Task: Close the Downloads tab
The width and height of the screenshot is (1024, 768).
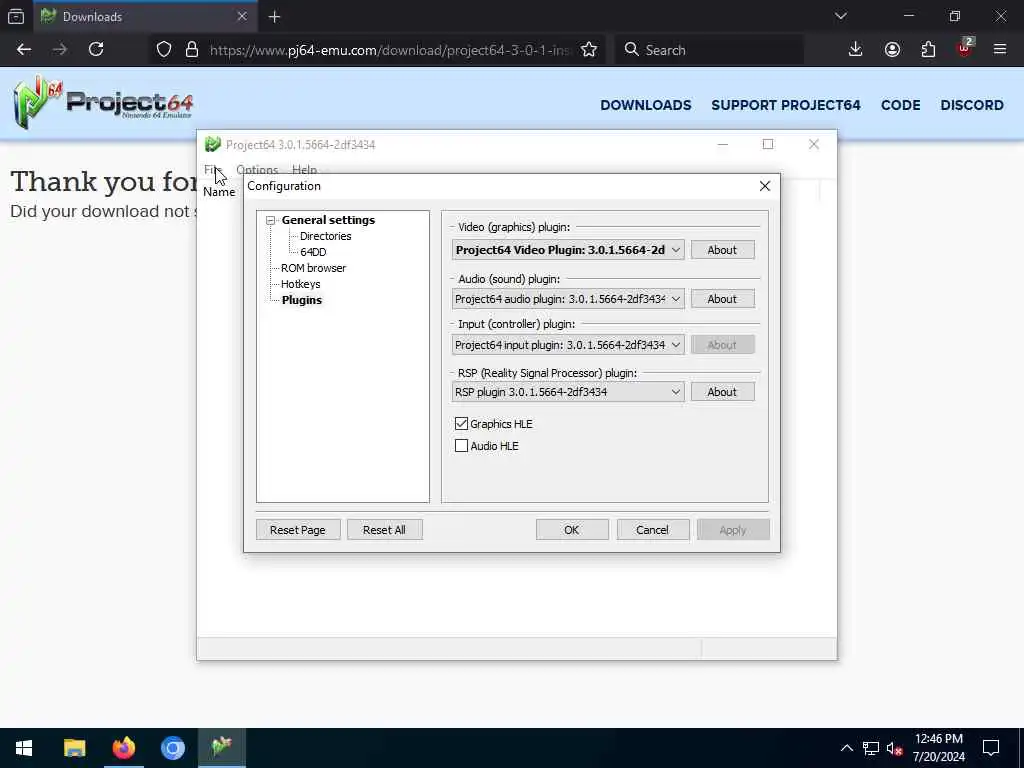Action: pyautogui.click(x=242, y=16)
